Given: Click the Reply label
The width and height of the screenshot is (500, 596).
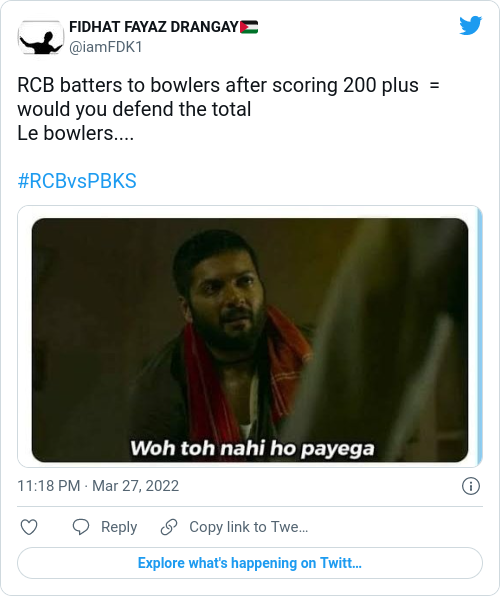Looking at the screenshot, I should tap(119, 527).
